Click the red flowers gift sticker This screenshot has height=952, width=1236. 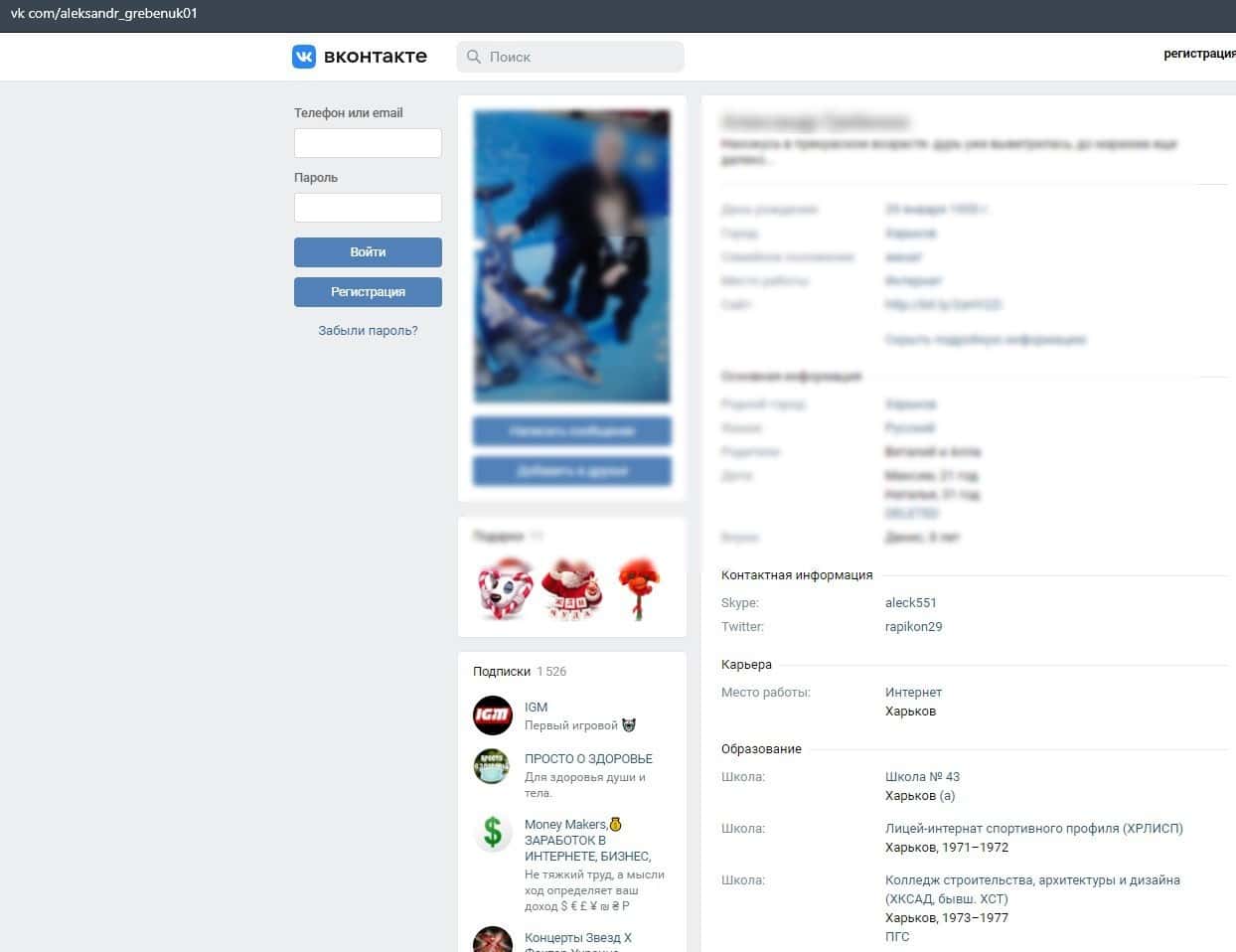(638, 587)
